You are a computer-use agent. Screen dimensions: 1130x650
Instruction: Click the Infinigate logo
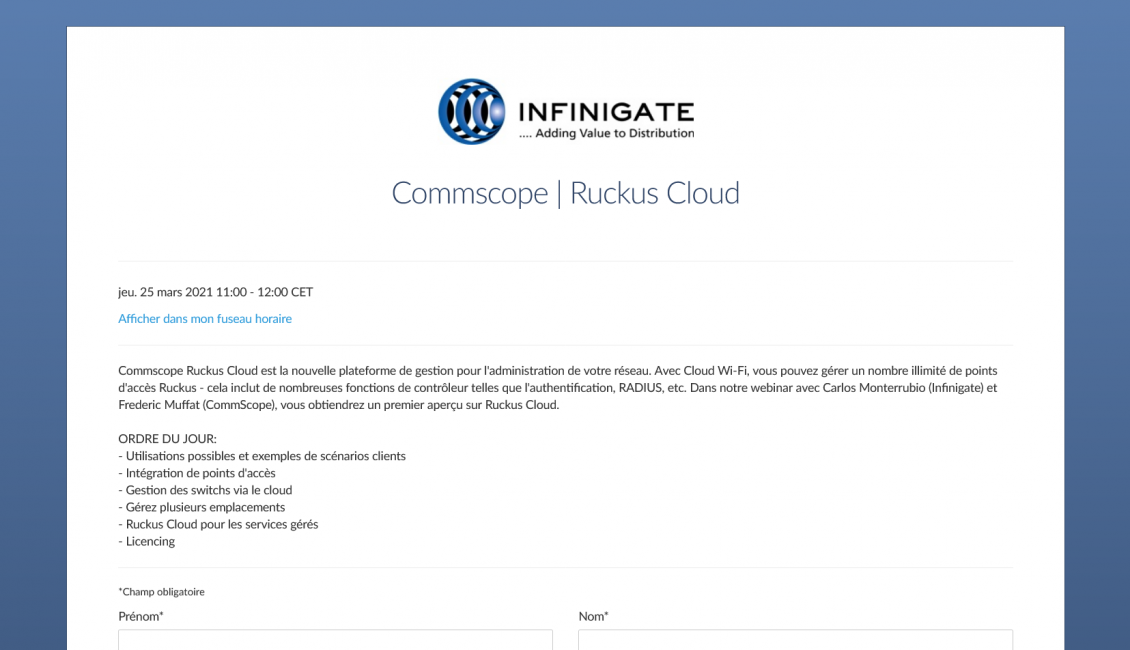click(566, 112)
